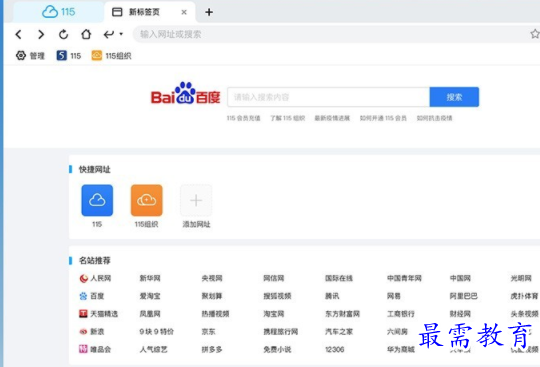Open 工商银行 recommended site

[x=401, y=314]
